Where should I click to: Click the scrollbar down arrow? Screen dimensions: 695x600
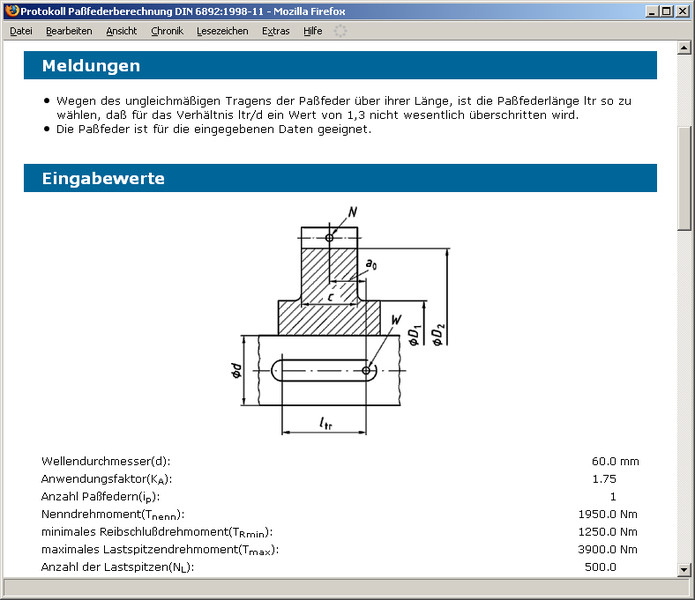(x=684, y=570)
